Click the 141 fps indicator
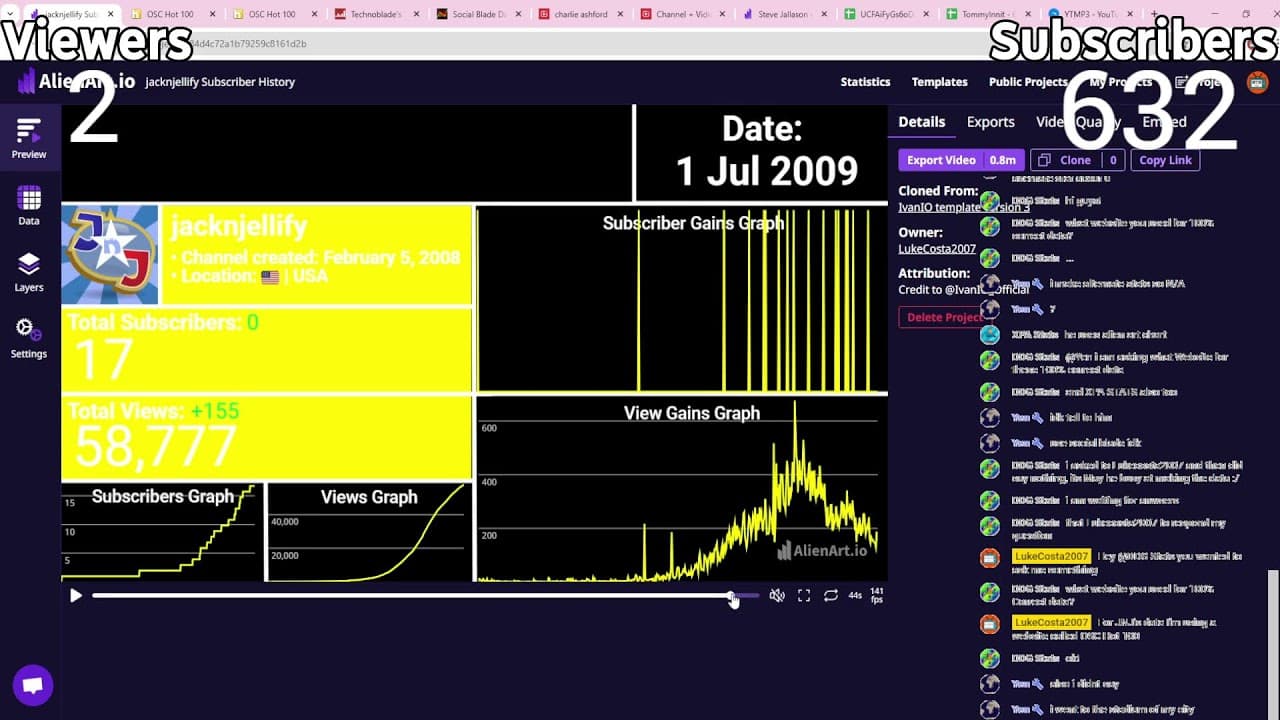Screen dimensions: 1280x720 click(877, 596)
